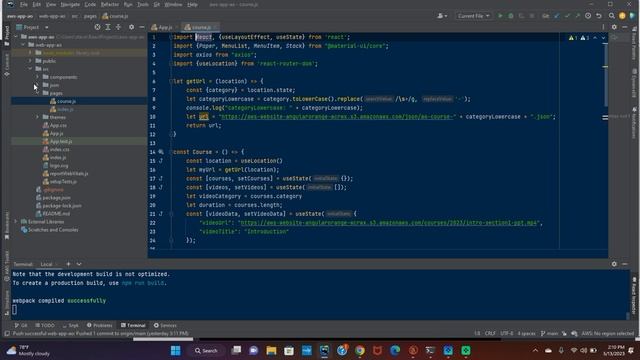This screenshot has width=640, height=360.
Task: Open editor tabs gear settings icon
Action: pos(614,27)
